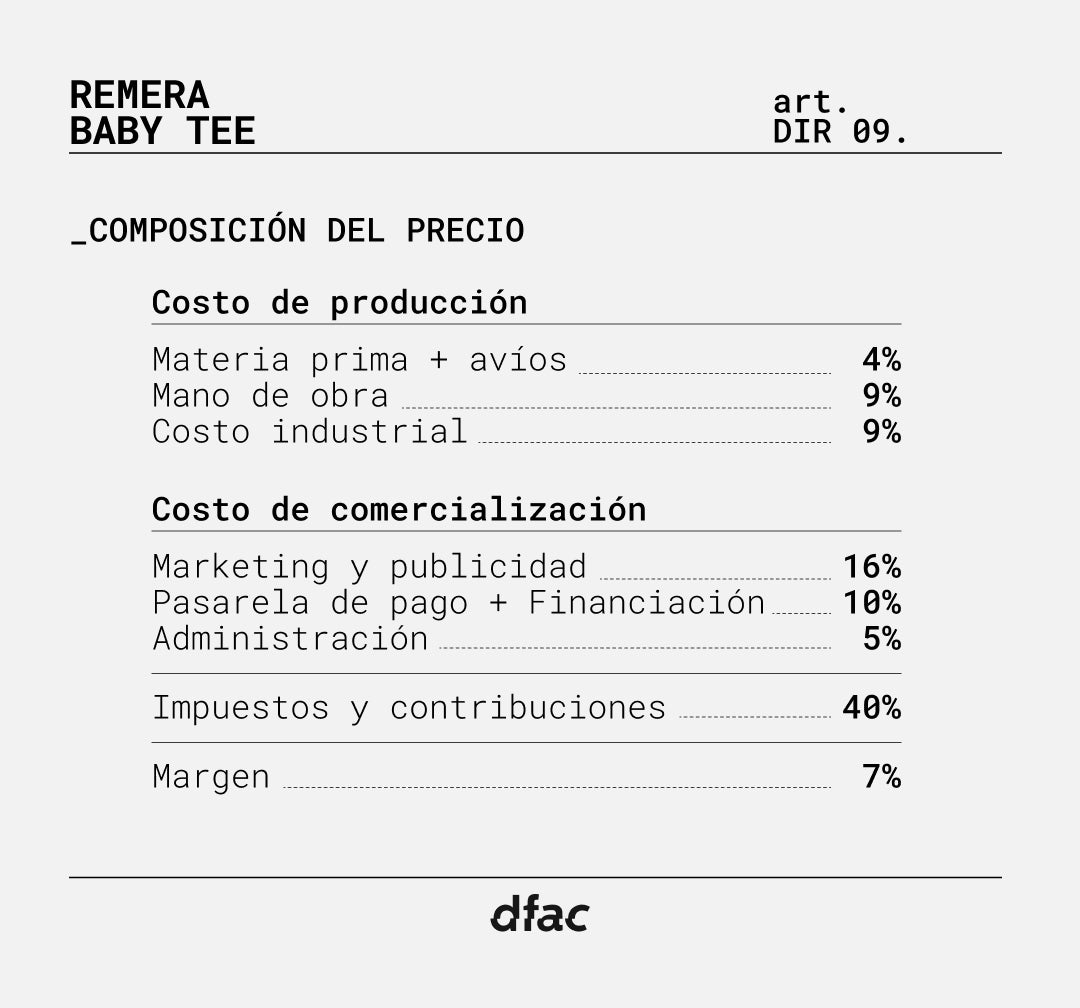Click the dfac logo at the bottom
This screenshot has width=1080, height=1008.
tap(539, 914)
